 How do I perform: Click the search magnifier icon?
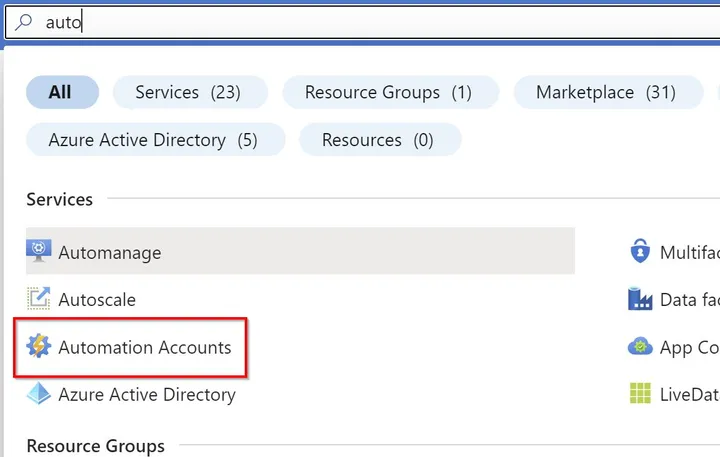click(x=23, y=22)
